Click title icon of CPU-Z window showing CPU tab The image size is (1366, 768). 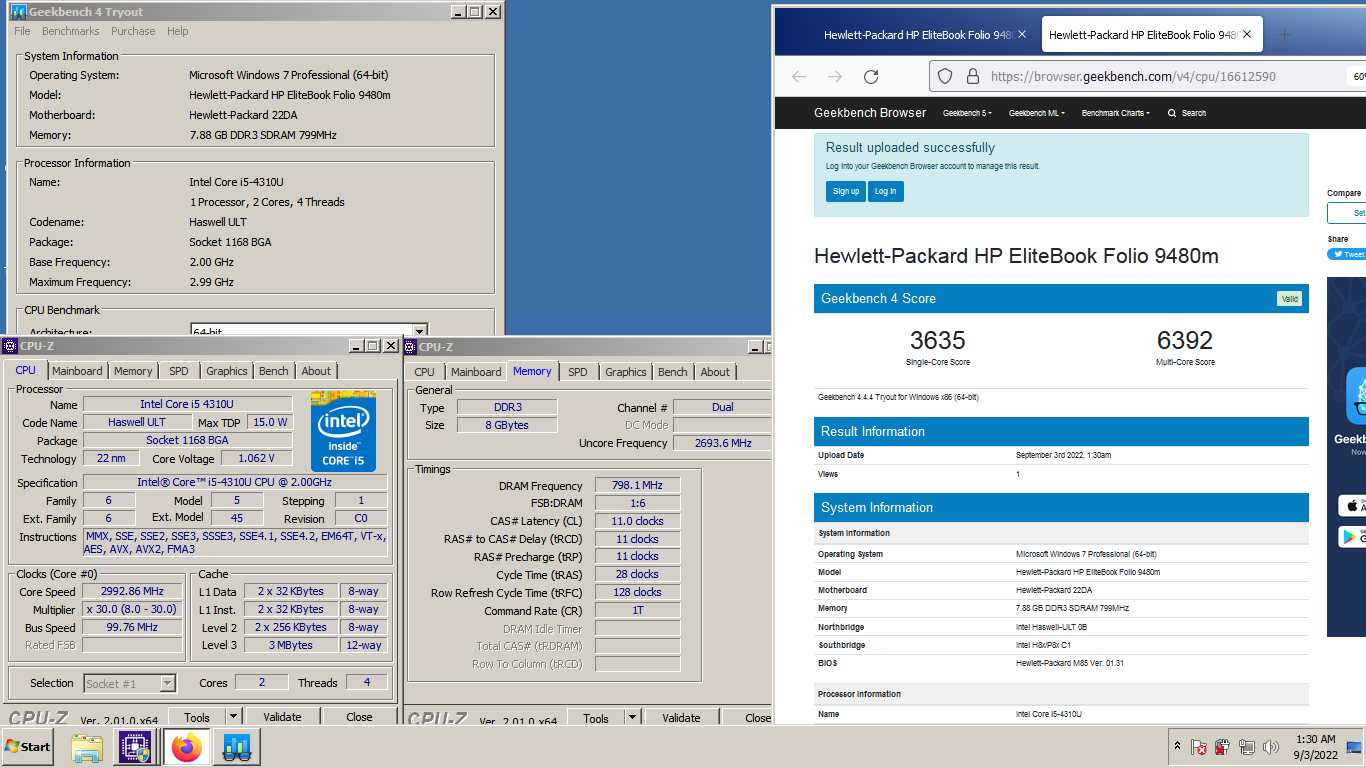click(x=10, y=346)
